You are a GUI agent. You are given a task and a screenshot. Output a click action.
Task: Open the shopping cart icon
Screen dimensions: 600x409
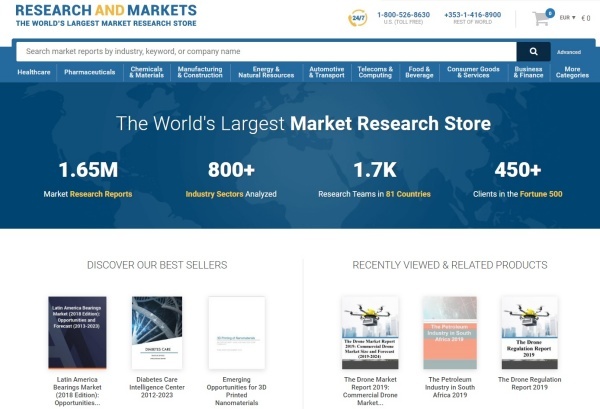coord(541,18)
